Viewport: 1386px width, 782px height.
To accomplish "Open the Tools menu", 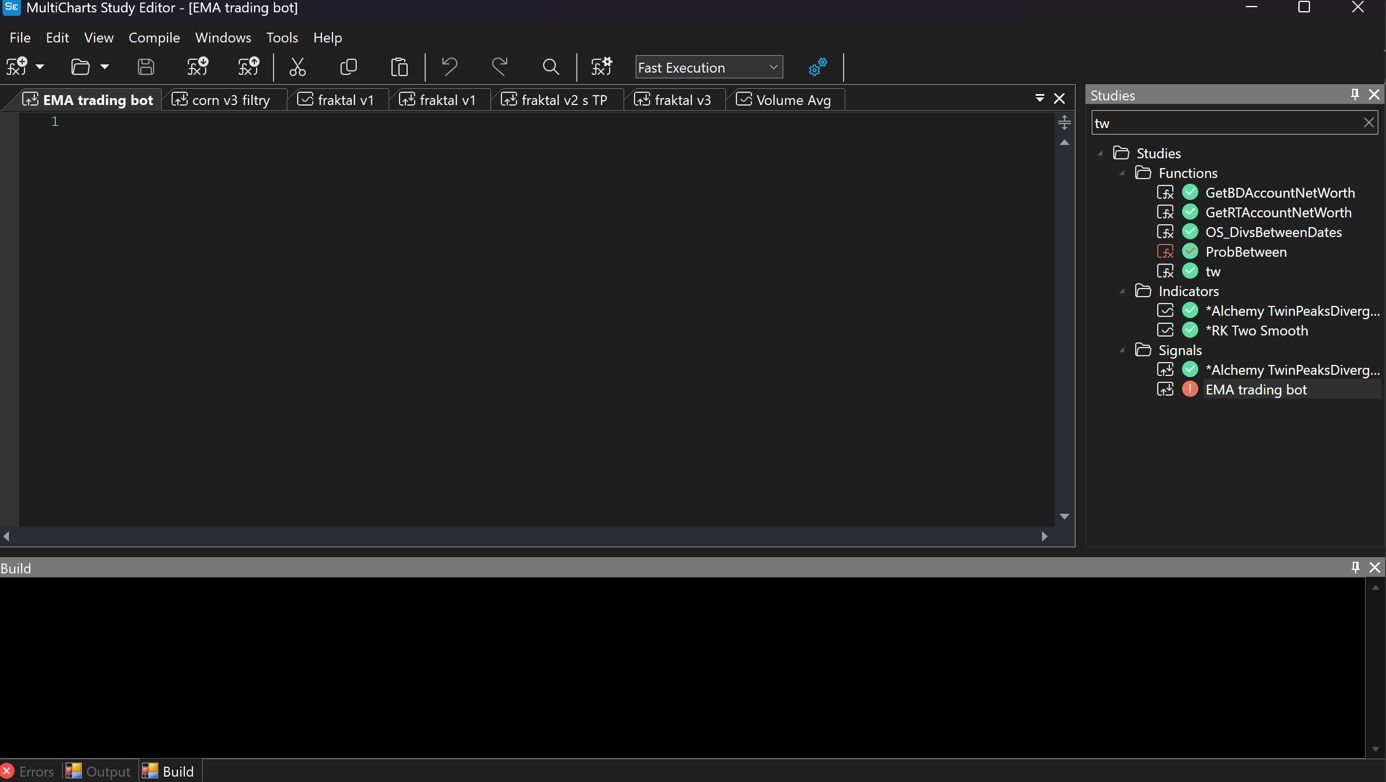I will [282, 38].
